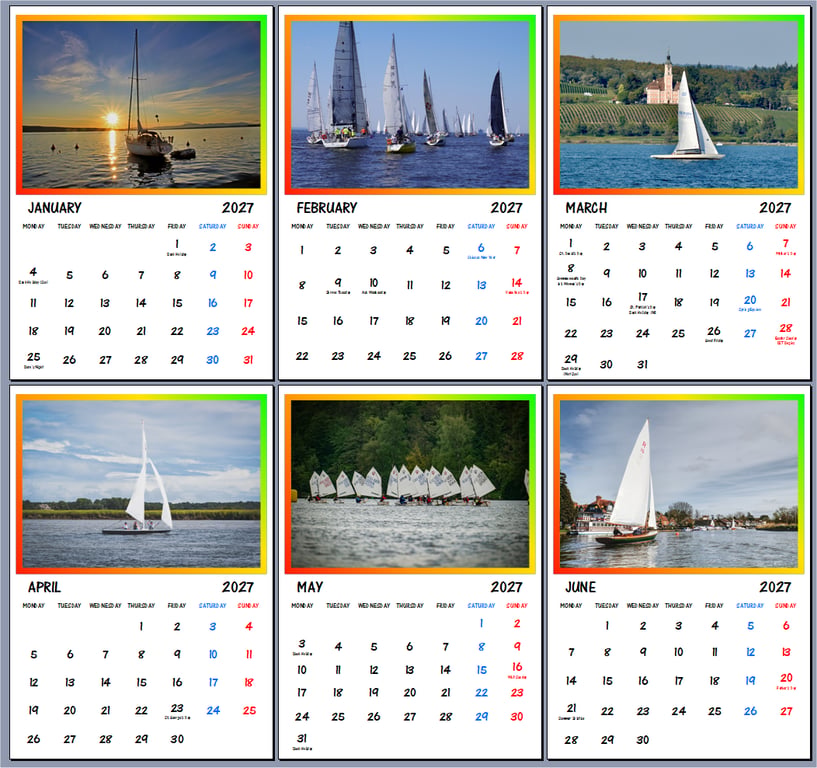Click the 2027 year beside FEBRUARY

pos(506,208)
